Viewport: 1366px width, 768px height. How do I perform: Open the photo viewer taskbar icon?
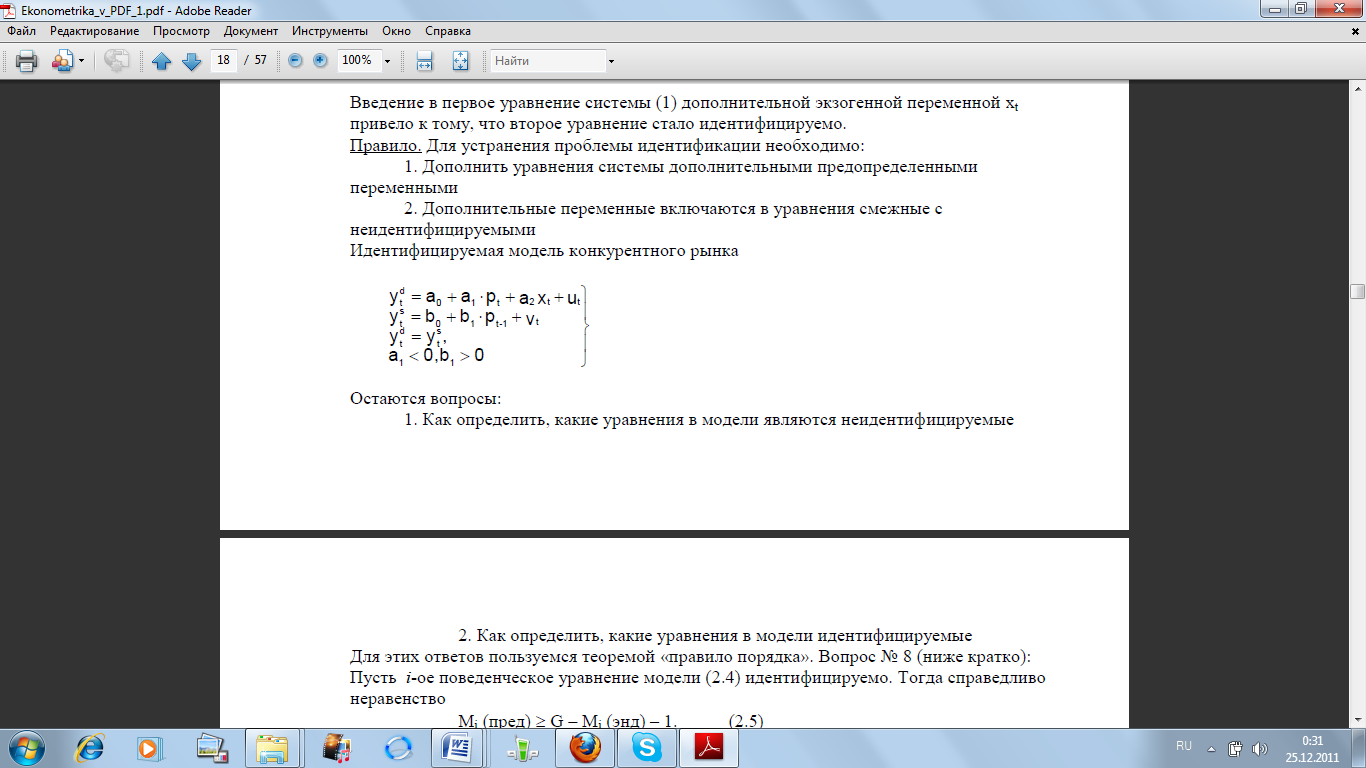(x=212, y=747)
